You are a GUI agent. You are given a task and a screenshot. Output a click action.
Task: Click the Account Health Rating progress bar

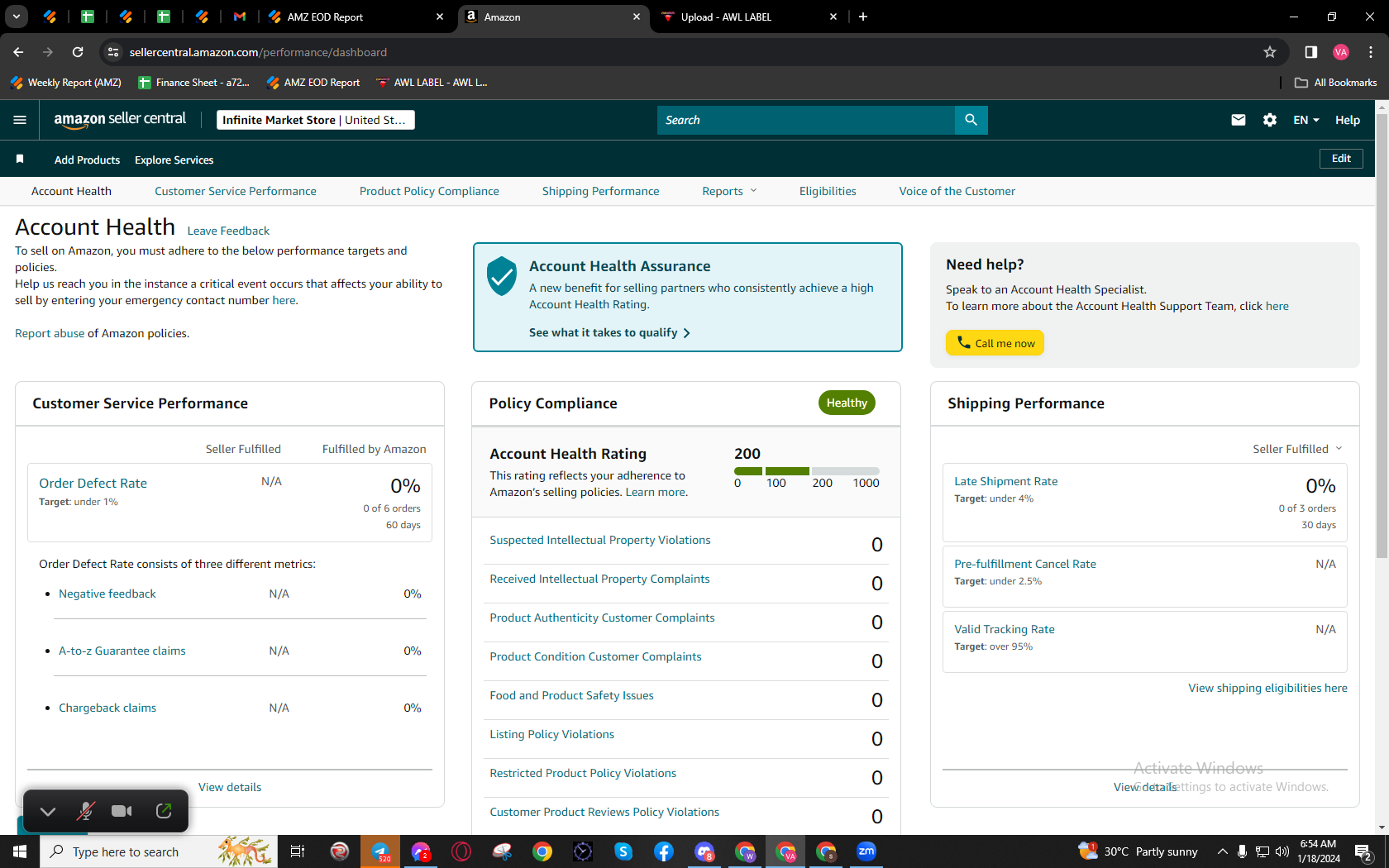click(807, 471)
